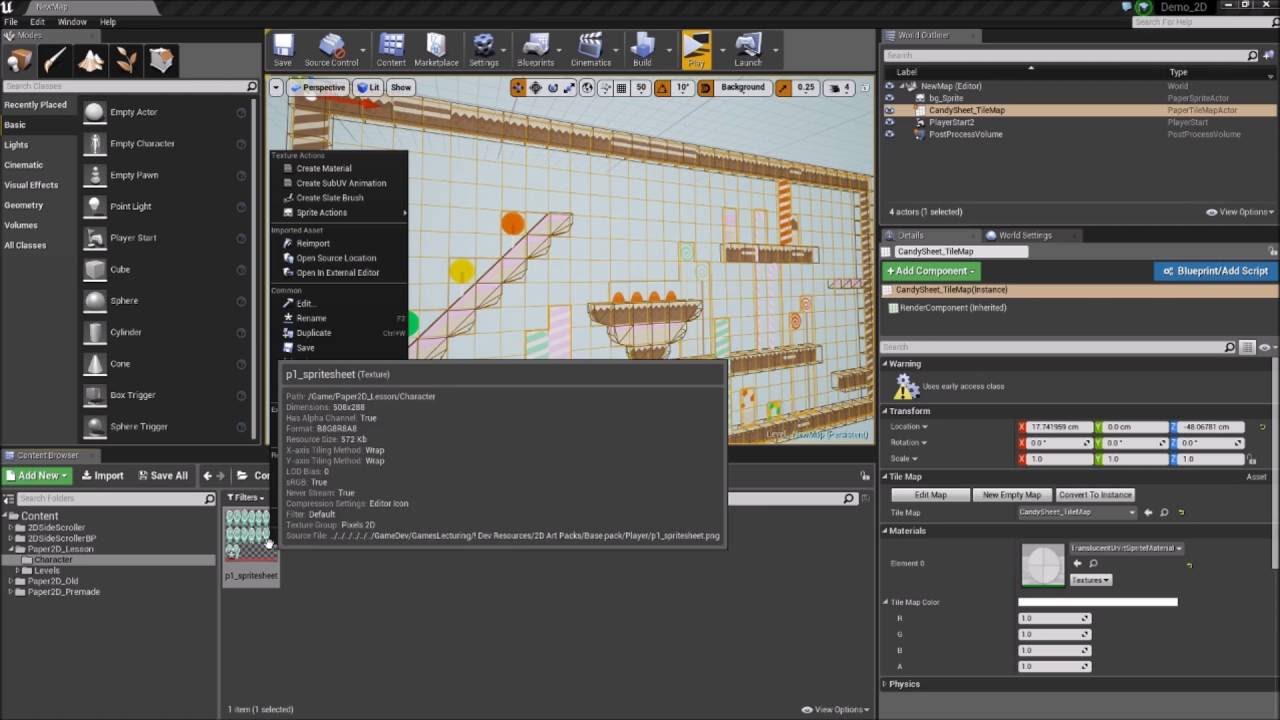Click Save All in Content Browser

(163, 476)
